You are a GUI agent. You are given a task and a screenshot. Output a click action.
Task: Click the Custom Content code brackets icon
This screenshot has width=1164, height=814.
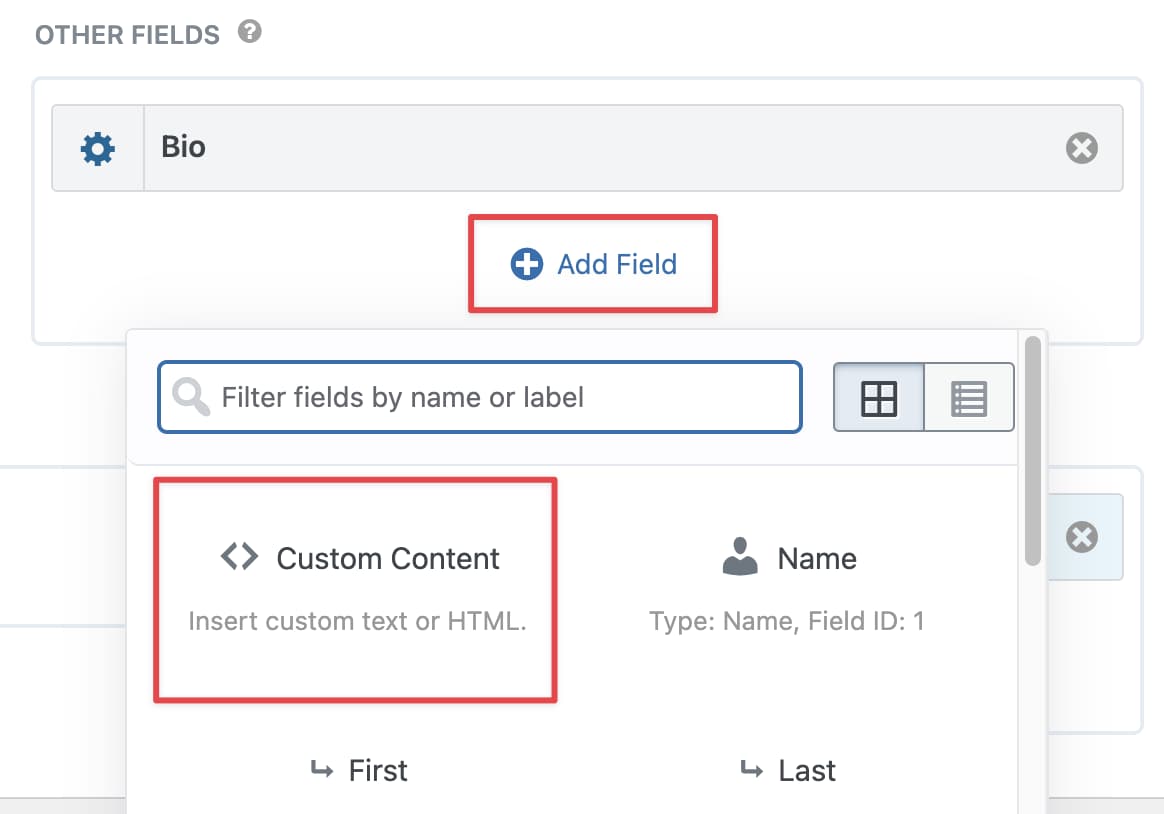(240, 557)
